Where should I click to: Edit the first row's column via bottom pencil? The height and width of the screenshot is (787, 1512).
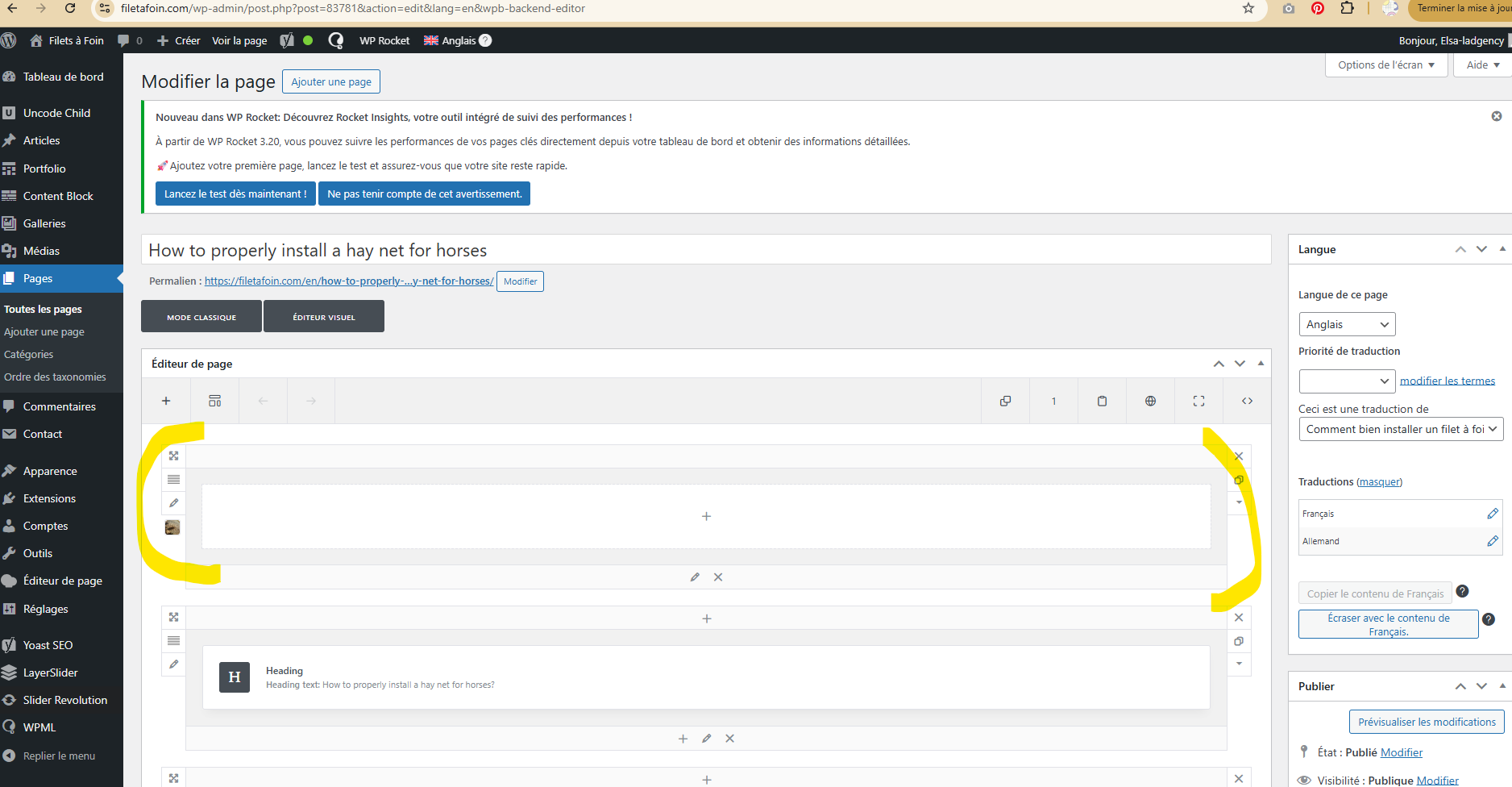coord(695,577)
